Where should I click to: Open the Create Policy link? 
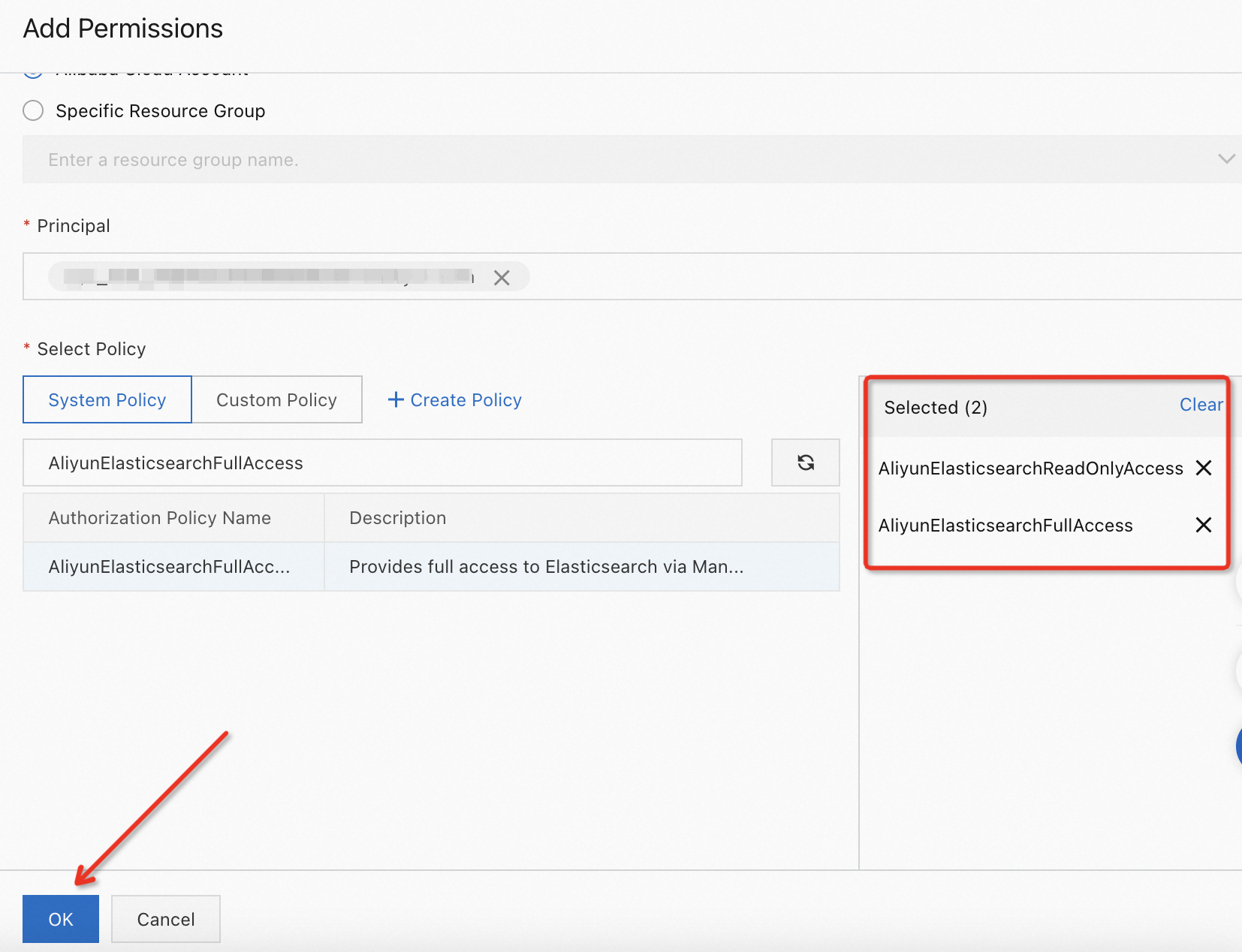[x=455, y=400]
